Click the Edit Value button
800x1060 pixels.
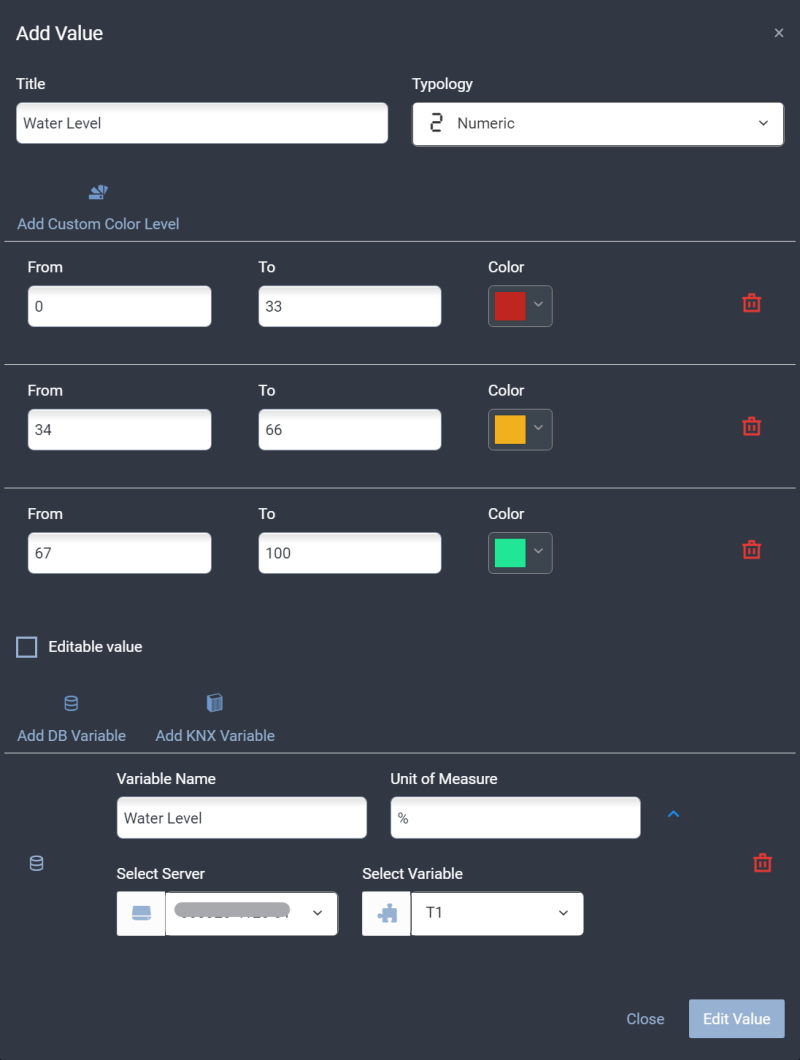pos(736,1019)
